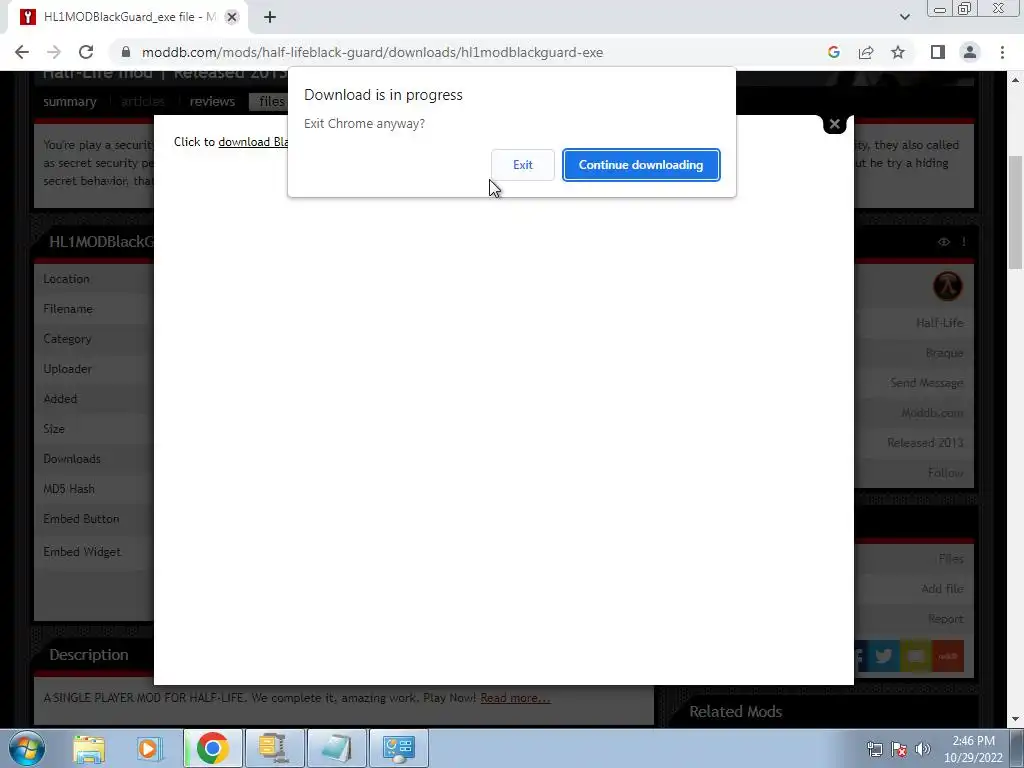Click scrollbar down arrow

click(x=1015, y=719)
